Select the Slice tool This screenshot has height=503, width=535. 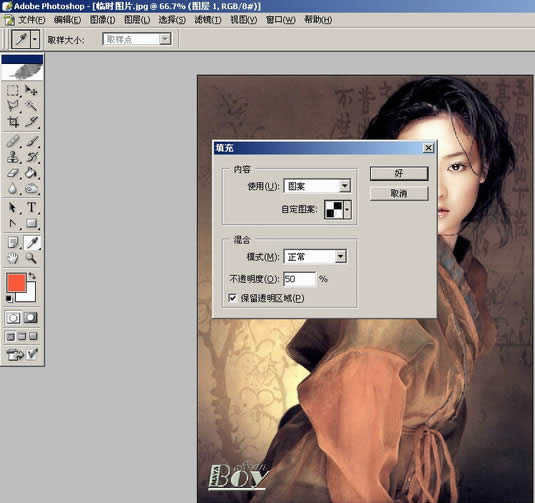(x=31, y=121)
